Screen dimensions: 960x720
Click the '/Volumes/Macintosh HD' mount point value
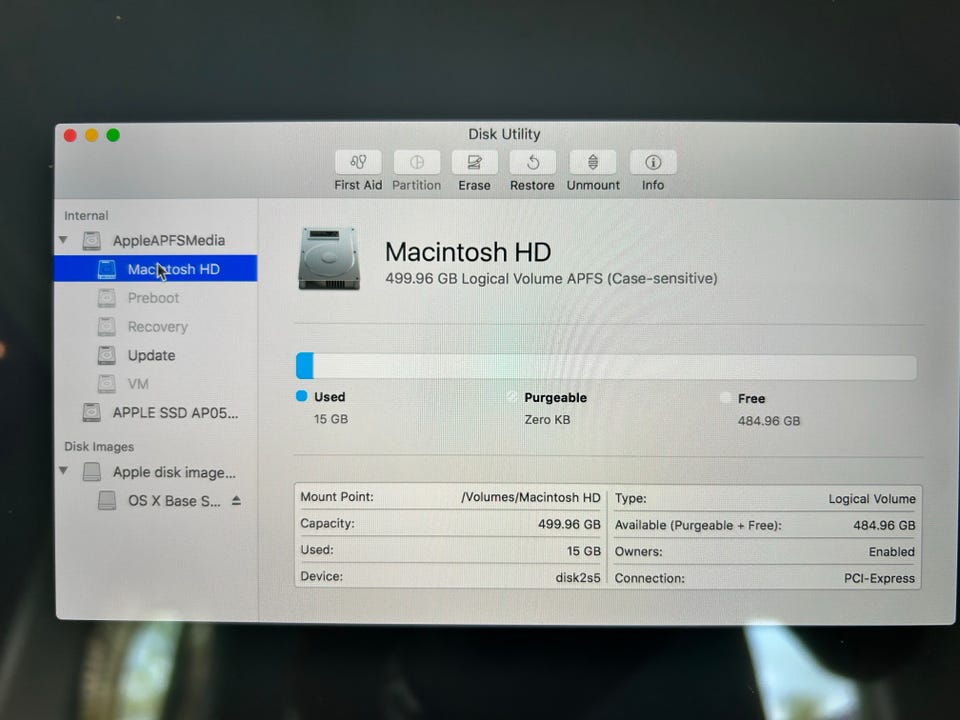[x=530, y=497]
